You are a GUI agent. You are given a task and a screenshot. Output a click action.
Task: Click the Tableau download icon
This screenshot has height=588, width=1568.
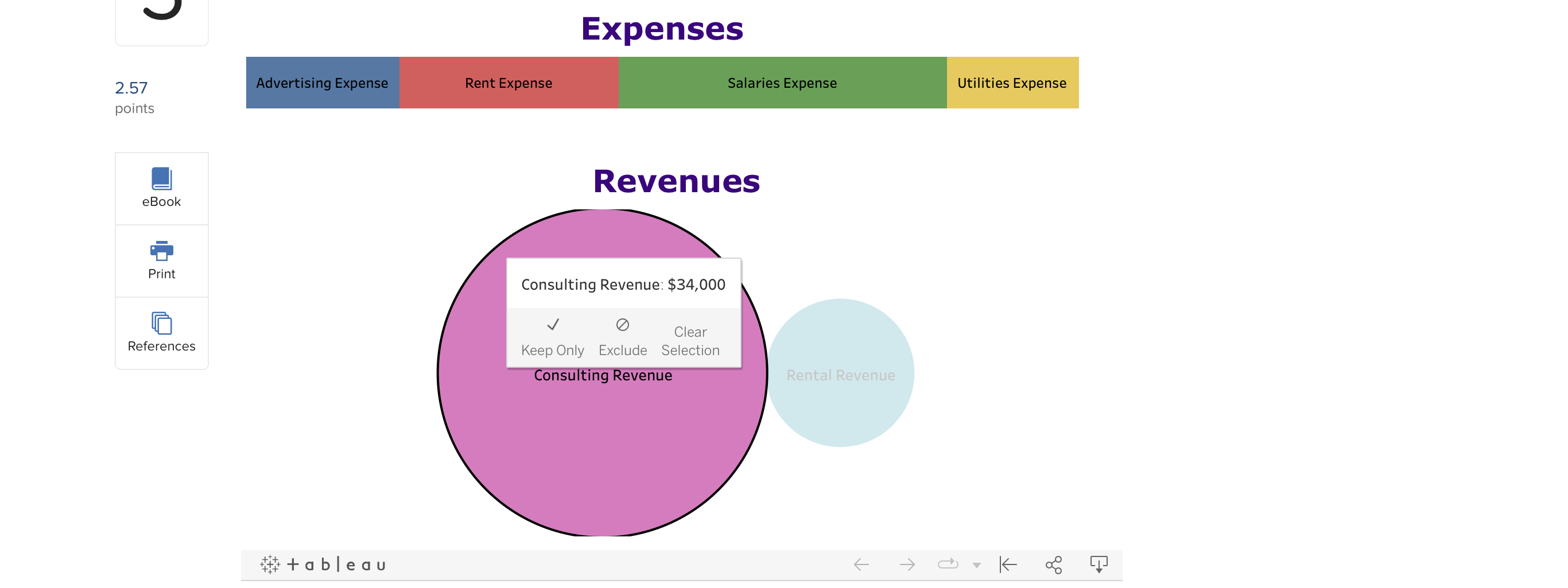click(1098, 564)
